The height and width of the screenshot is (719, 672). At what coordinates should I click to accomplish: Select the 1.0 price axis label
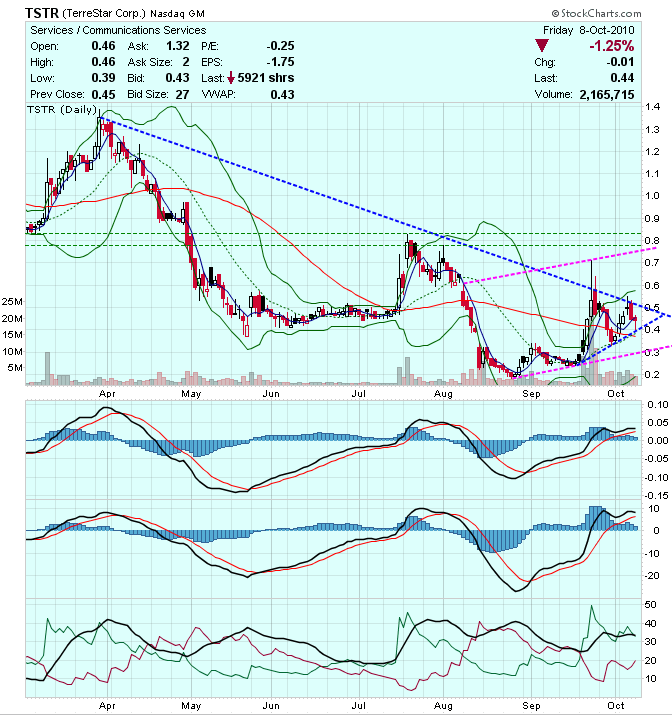tap(652, 196)
